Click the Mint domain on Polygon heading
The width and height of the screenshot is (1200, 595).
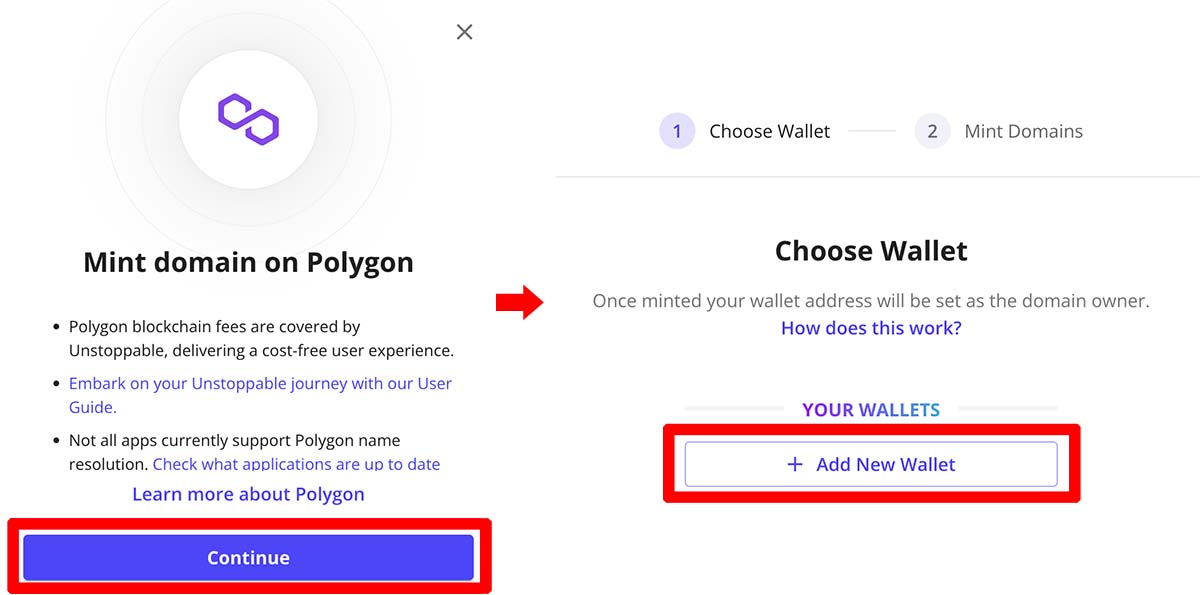click(248, 262)
